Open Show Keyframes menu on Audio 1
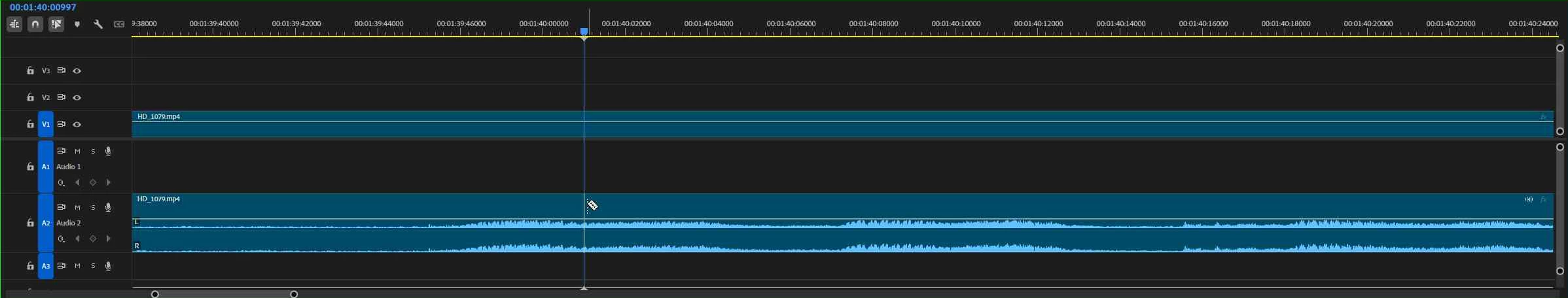Viewport: 1568px width, 298px height. tap(62, 183)
